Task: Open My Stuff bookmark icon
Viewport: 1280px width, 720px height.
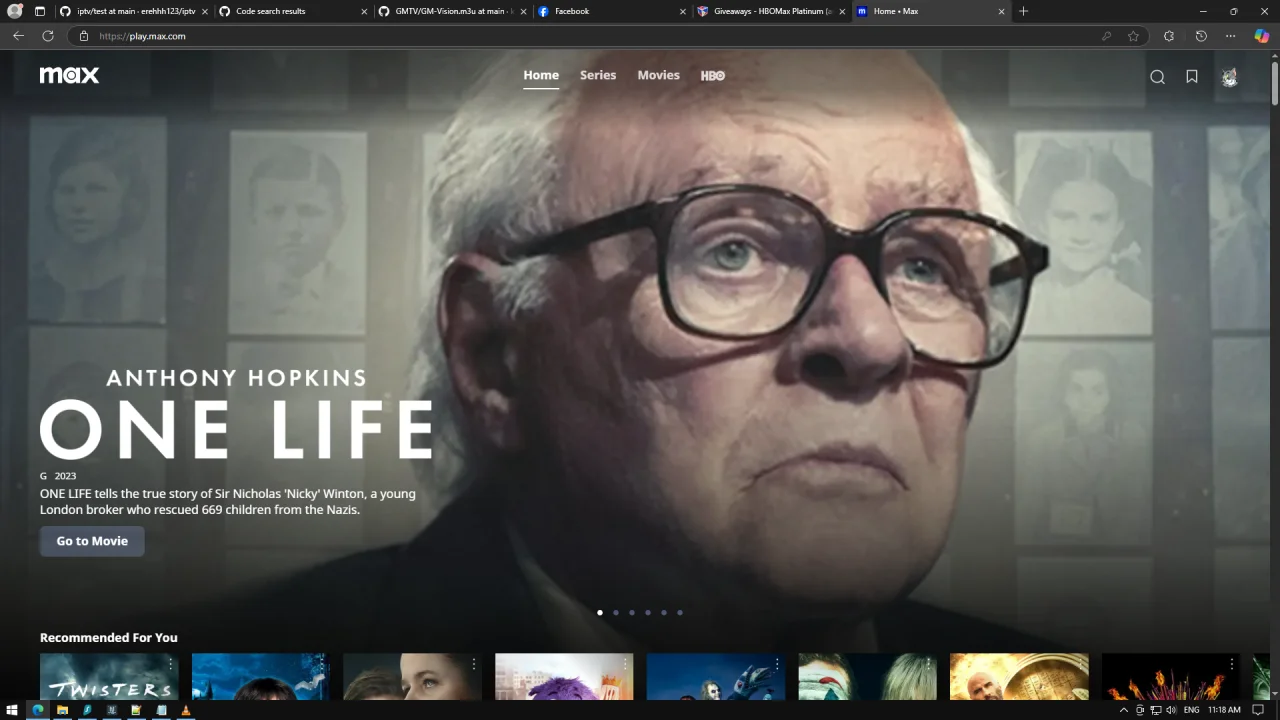Action: click(x=1192, y=77)
